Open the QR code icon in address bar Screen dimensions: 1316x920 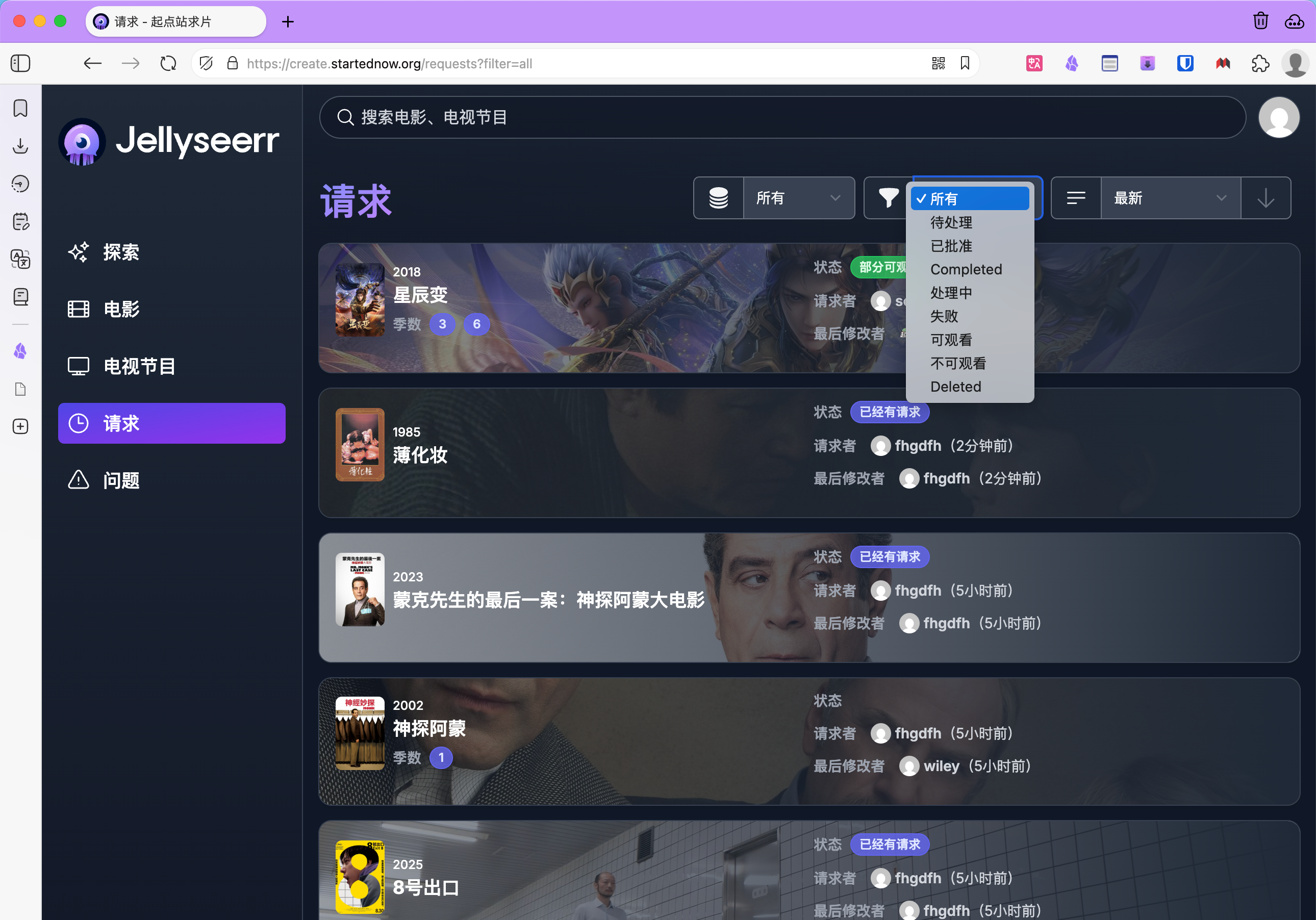tap(938, 63)
